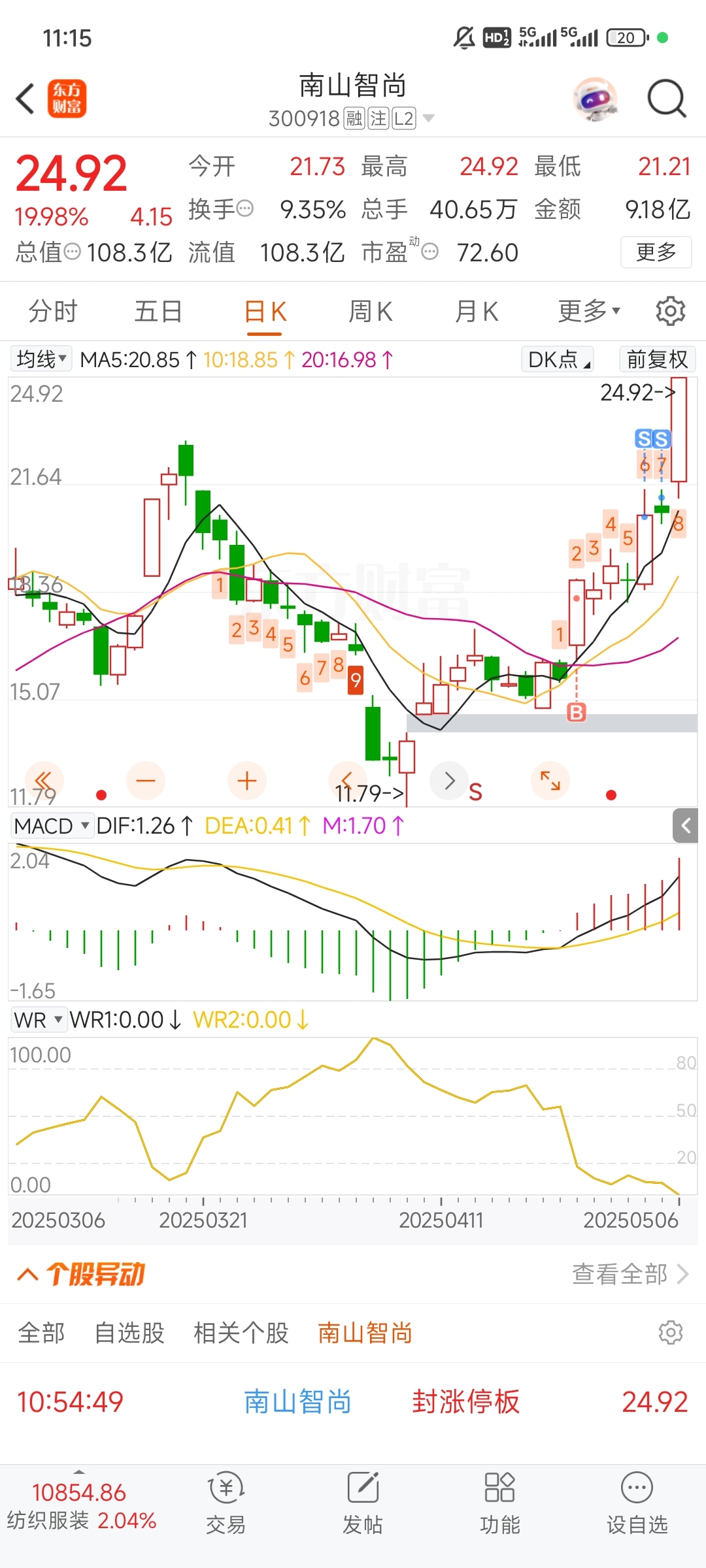
Task: Tap the 注 registration tag
Action: pos(378,119)
